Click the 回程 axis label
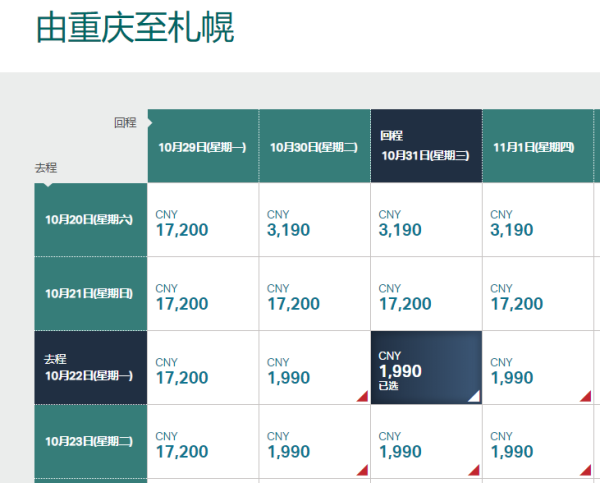 tap(125, 122)
